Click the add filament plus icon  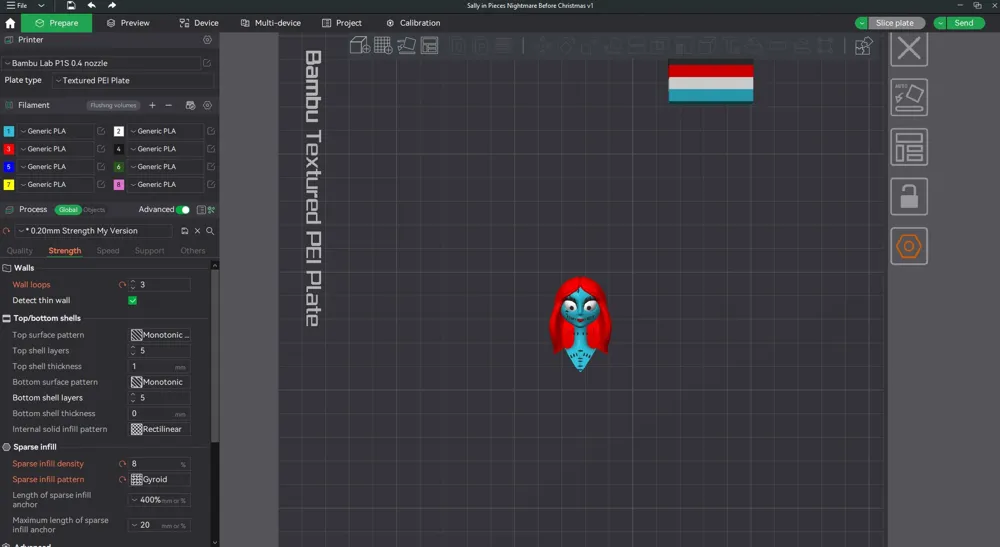click(x=152, y=105)
